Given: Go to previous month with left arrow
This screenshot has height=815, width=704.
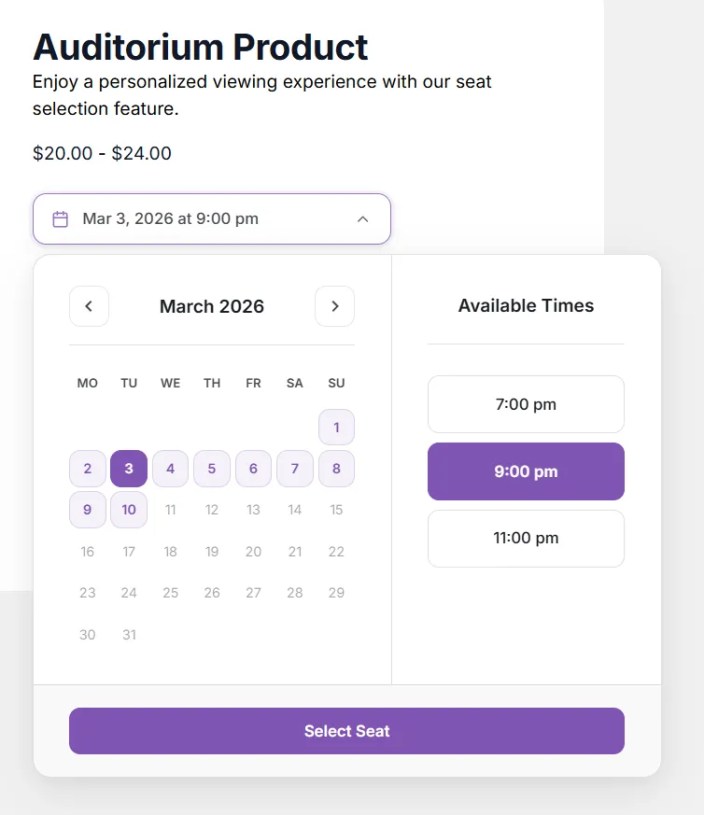Looking at the screenshot, I should (88, 306).
